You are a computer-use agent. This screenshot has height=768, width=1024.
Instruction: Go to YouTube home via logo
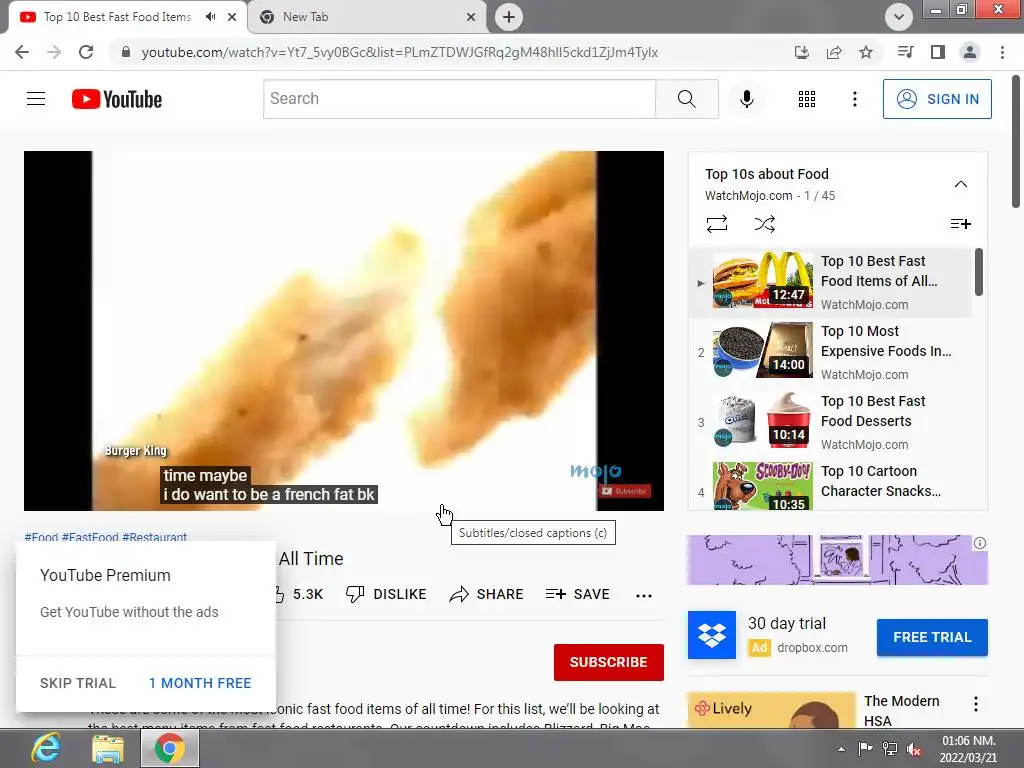pyautogui.click(x=117, y=99)
